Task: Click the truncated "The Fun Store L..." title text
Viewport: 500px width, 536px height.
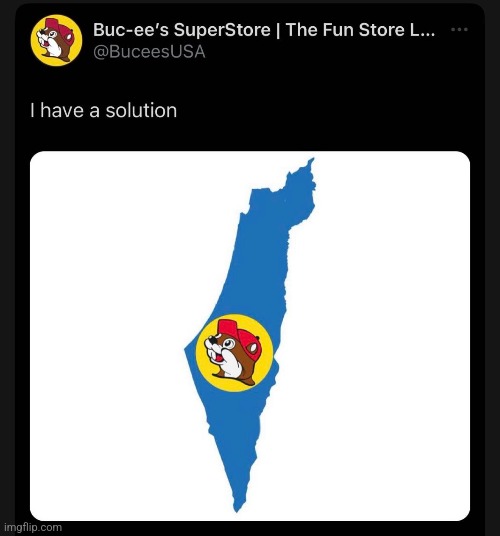Action: coord(360,30)
